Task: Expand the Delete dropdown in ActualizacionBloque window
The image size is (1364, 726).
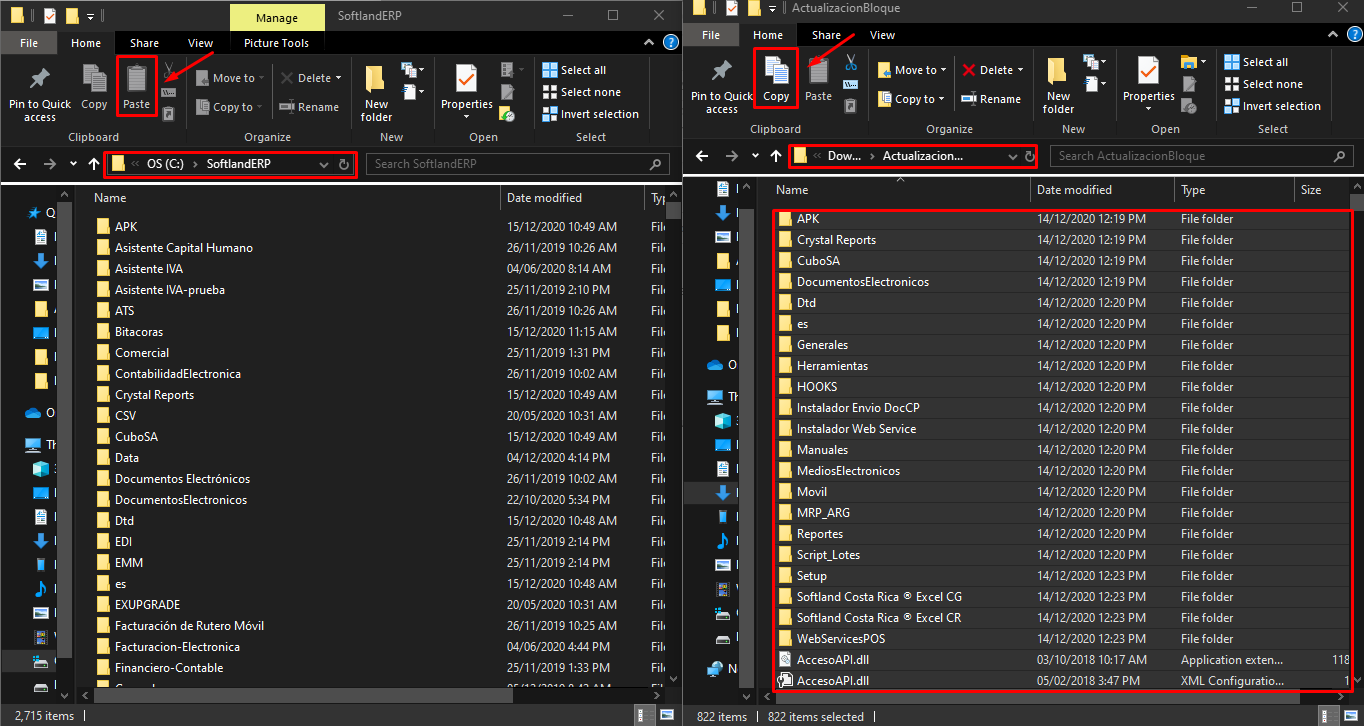Action: pyautogui.click(x=1020, y=70)
